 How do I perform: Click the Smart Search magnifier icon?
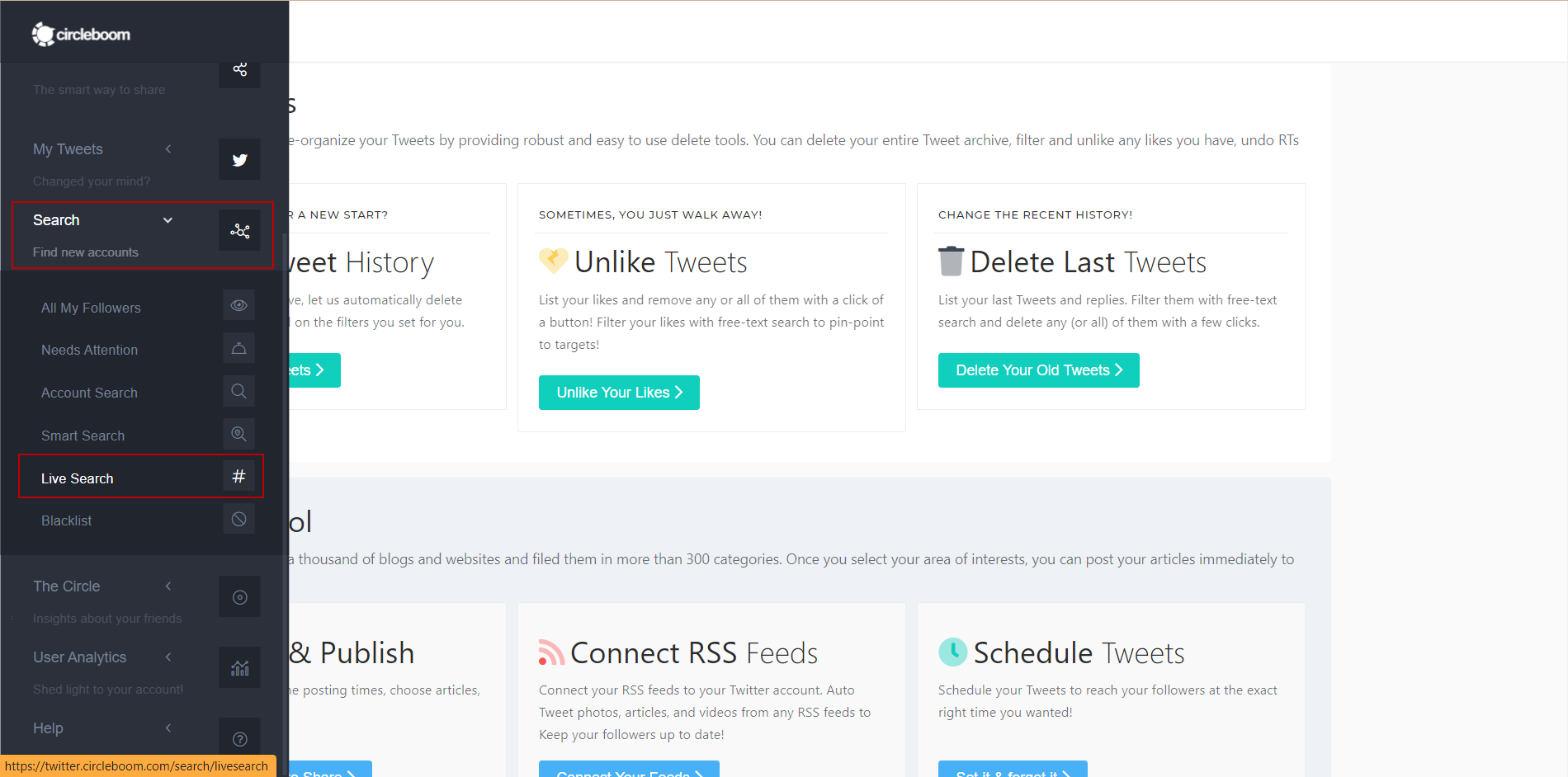pos(239,434)
